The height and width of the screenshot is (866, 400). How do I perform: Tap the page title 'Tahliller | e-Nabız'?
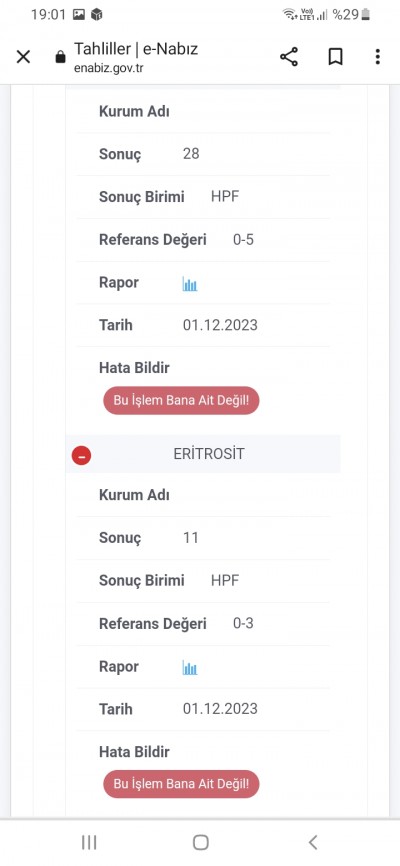click(x=136, y=49)
